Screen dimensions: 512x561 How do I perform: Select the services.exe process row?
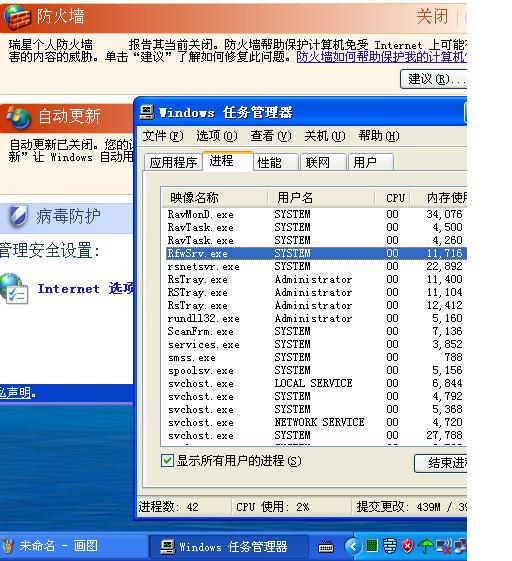315,344
